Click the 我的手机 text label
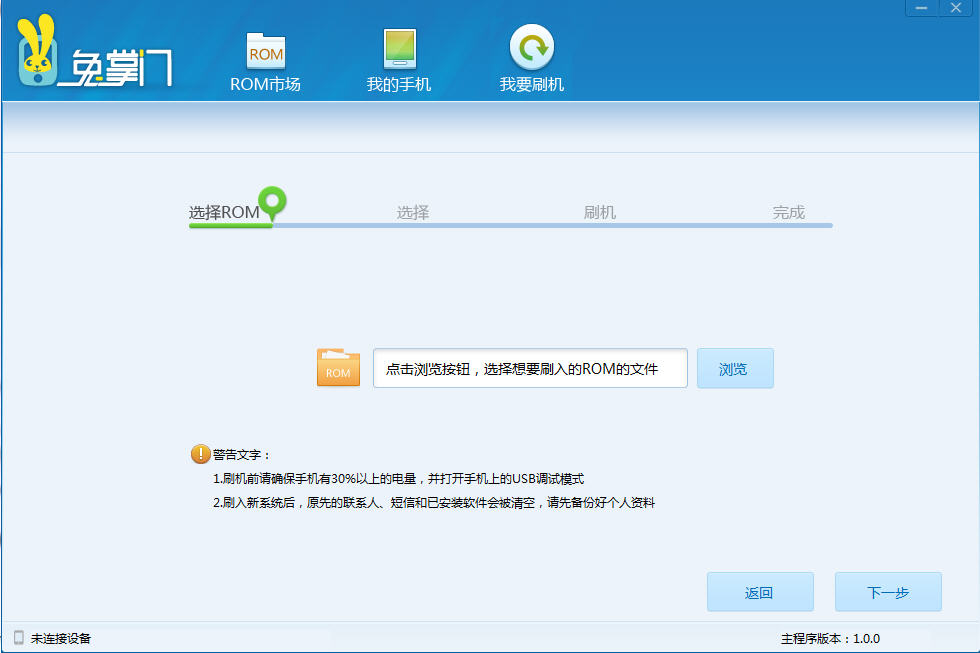 (399, 84)
